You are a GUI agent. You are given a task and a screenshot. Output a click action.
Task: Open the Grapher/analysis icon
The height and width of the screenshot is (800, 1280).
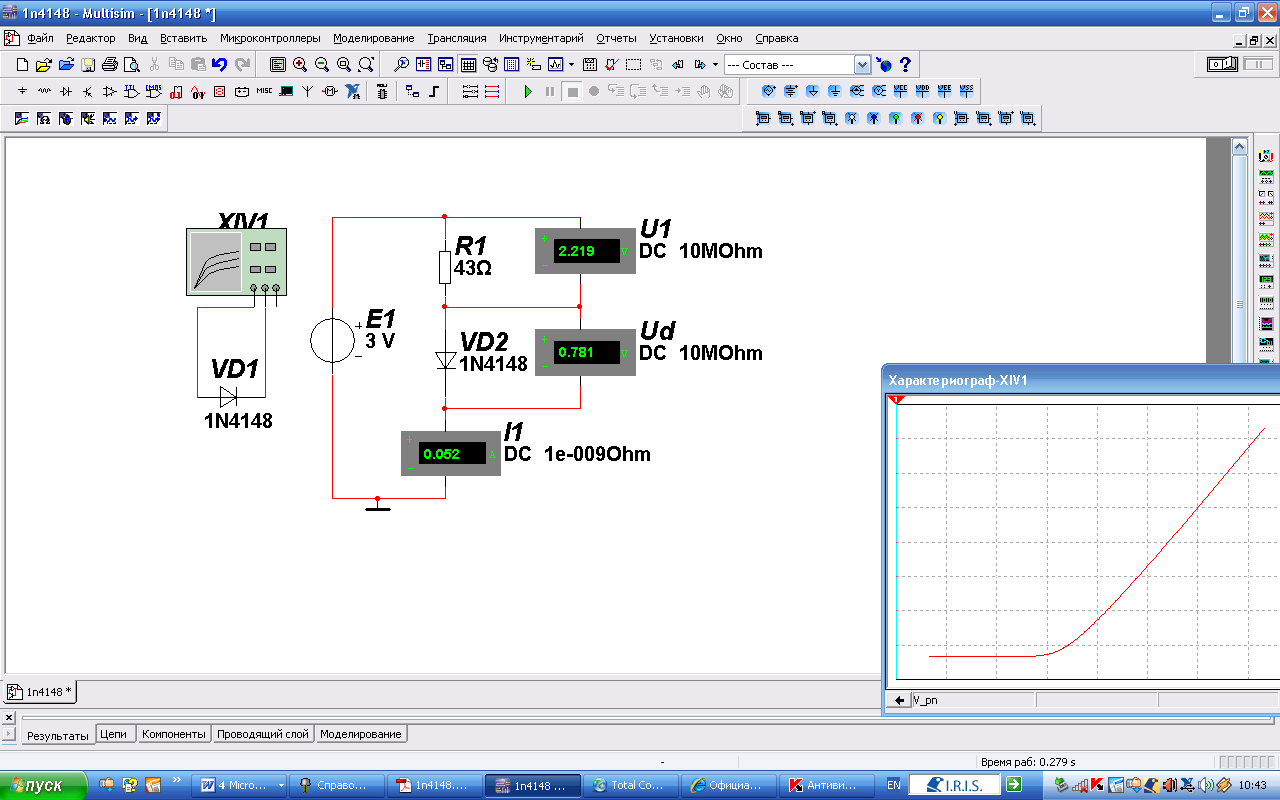pyautogui.click(x=556, y=64)
